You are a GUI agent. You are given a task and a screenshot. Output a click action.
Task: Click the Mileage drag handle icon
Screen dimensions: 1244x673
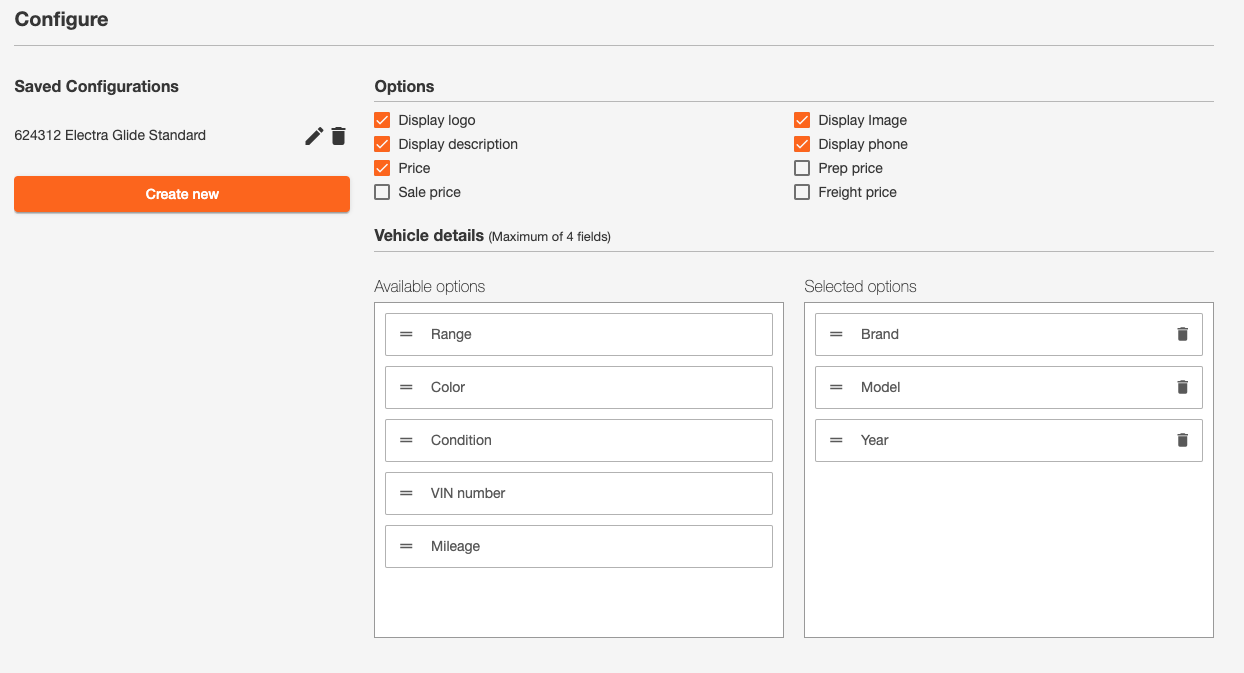[x=406, y=546]
